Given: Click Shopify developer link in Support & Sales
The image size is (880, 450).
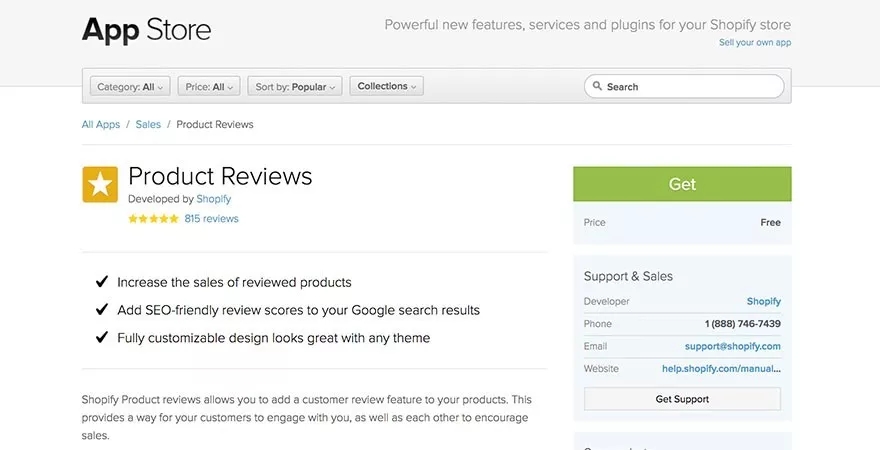Looking at the screenshot, I should [x=763, y=301].
